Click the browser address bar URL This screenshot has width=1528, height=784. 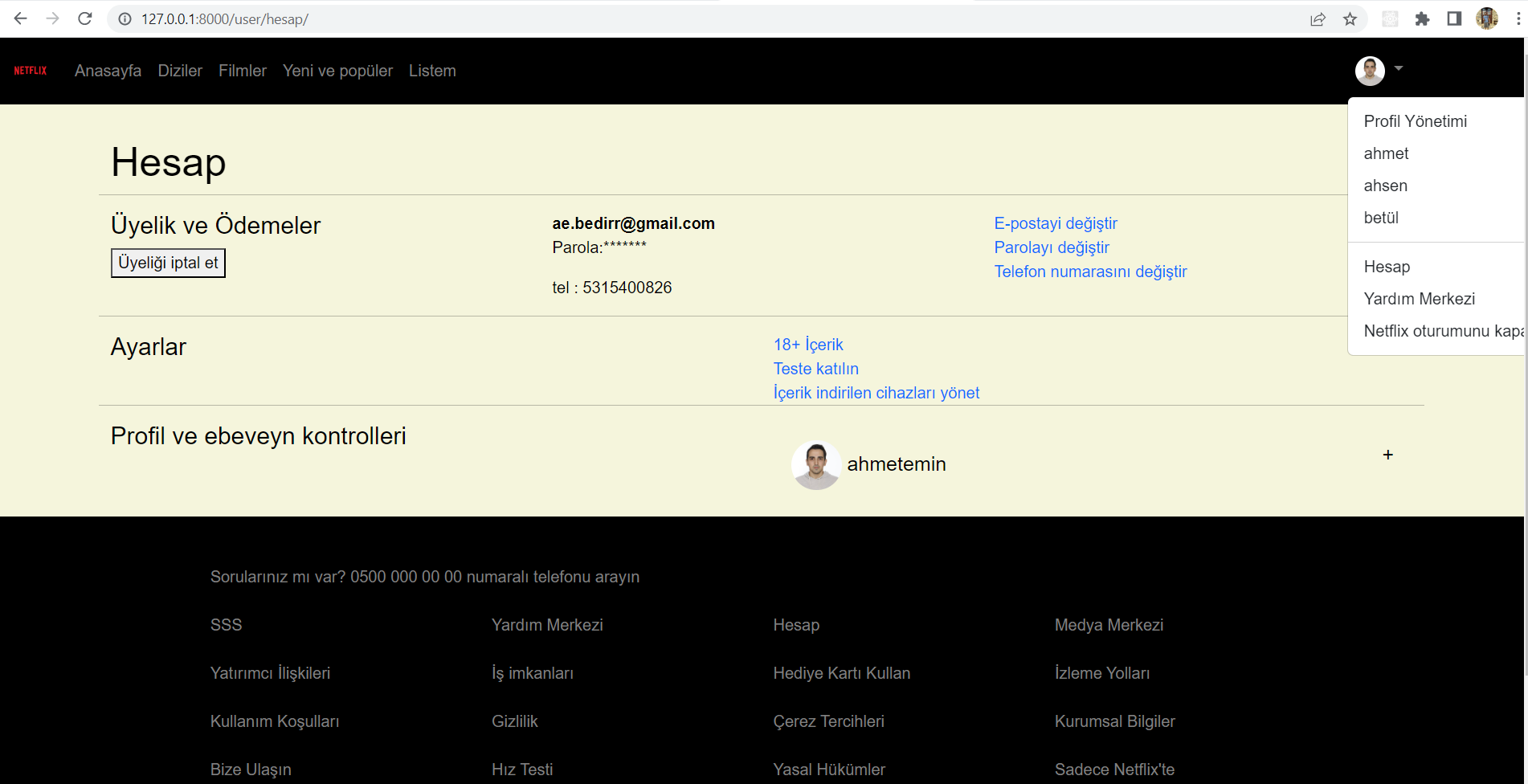(225, 19)
